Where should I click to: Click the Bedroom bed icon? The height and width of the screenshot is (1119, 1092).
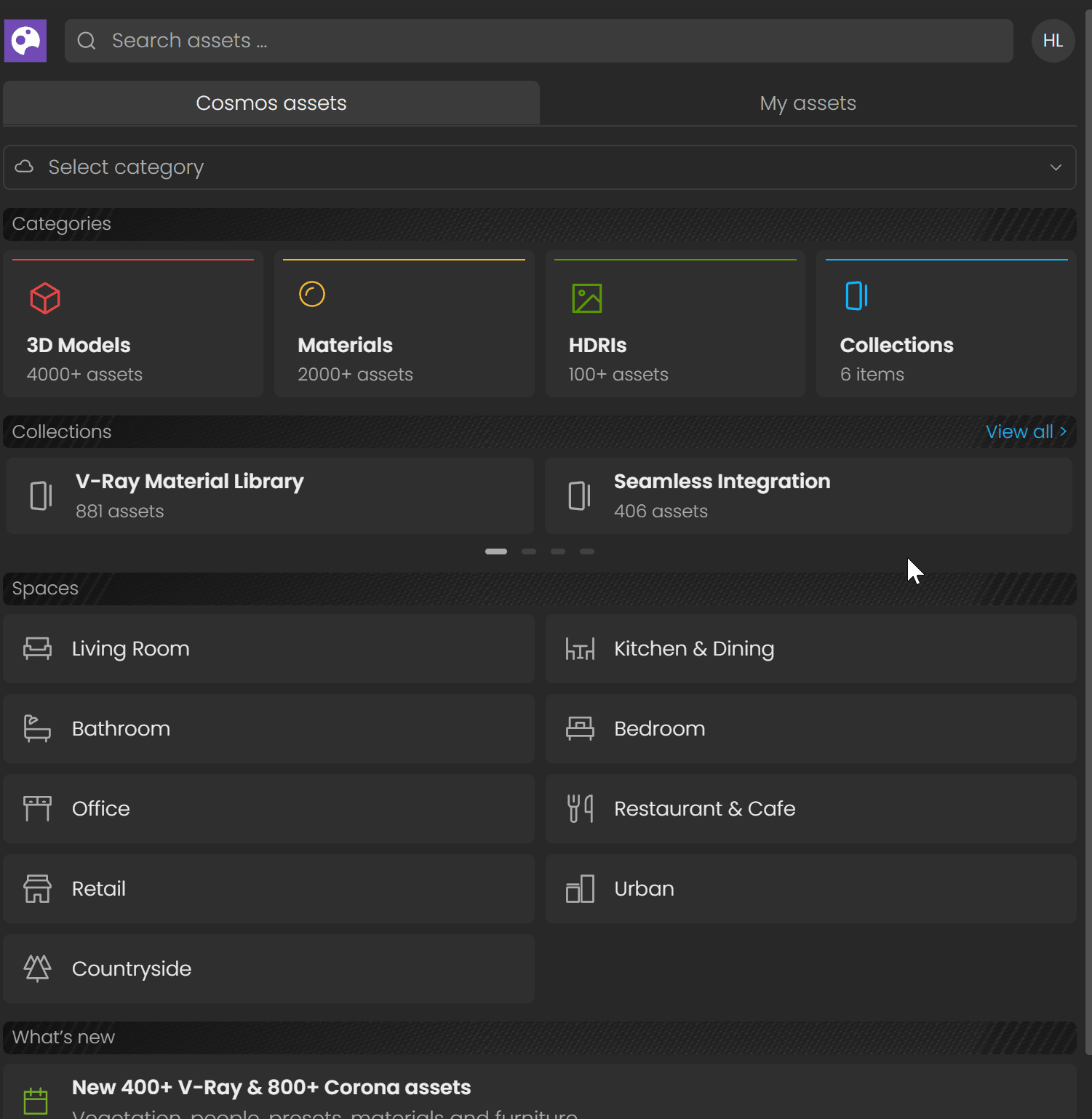click(580, 728)
